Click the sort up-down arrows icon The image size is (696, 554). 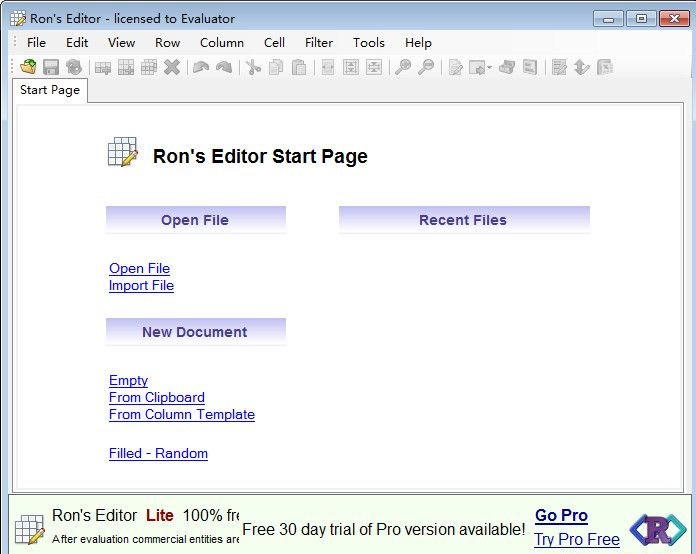pos(581,67)
